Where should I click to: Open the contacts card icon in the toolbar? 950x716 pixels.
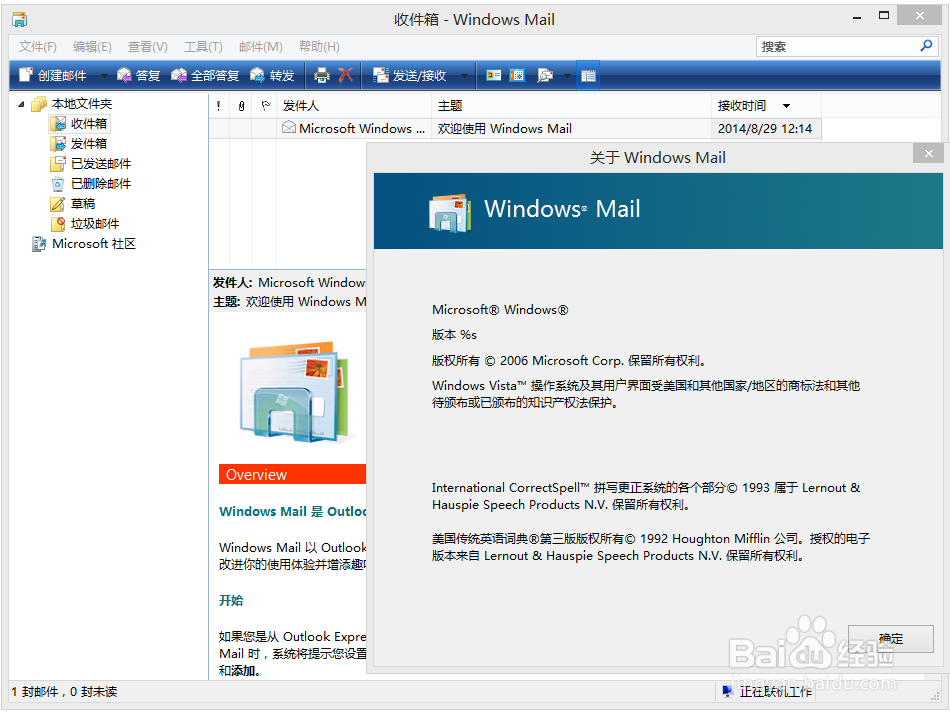[494, 75]
